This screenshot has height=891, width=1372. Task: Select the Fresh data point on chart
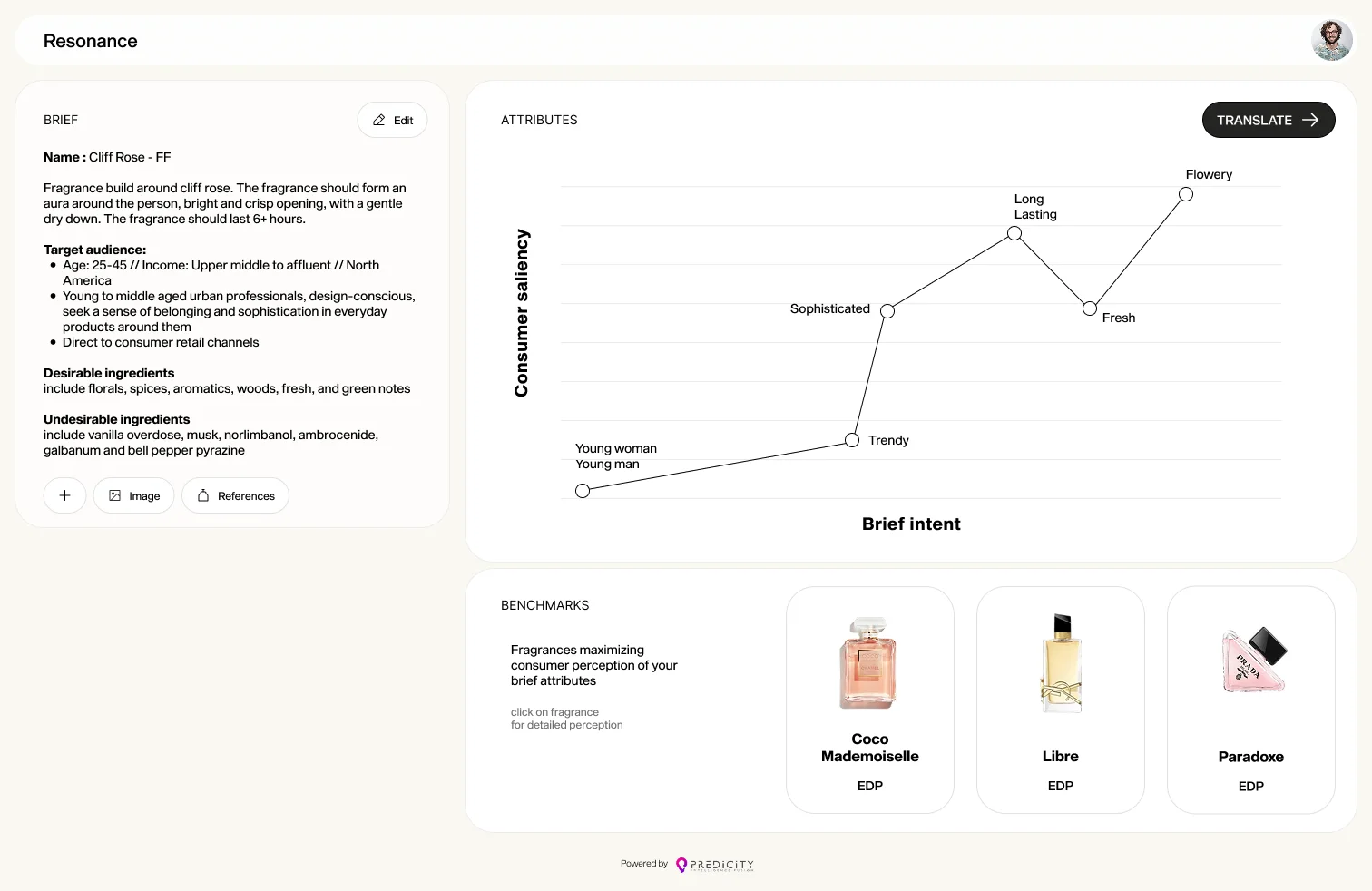(x=1090, y=308)
